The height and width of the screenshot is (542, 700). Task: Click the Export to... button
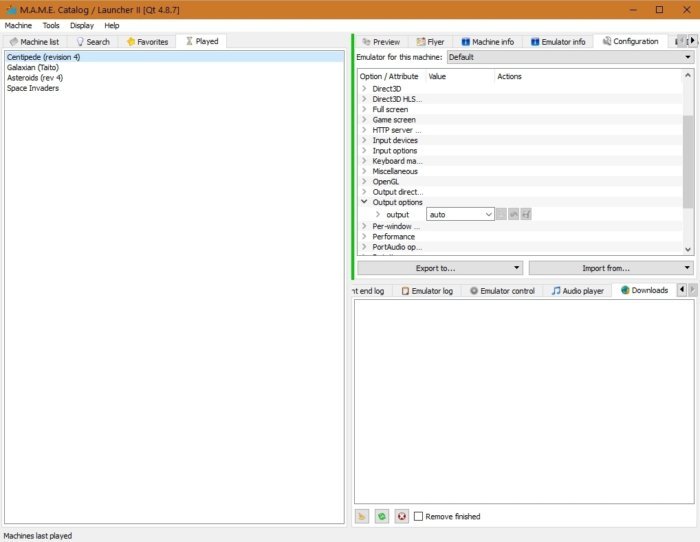[x=440, y=268]
